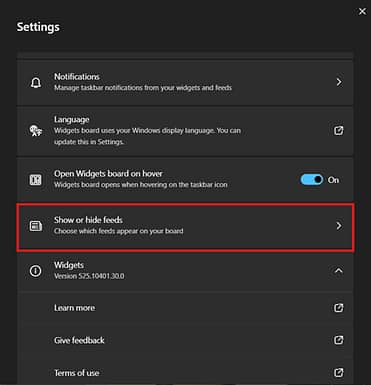
Task: Collapse the Widgets version section
Action: [339, 270]
